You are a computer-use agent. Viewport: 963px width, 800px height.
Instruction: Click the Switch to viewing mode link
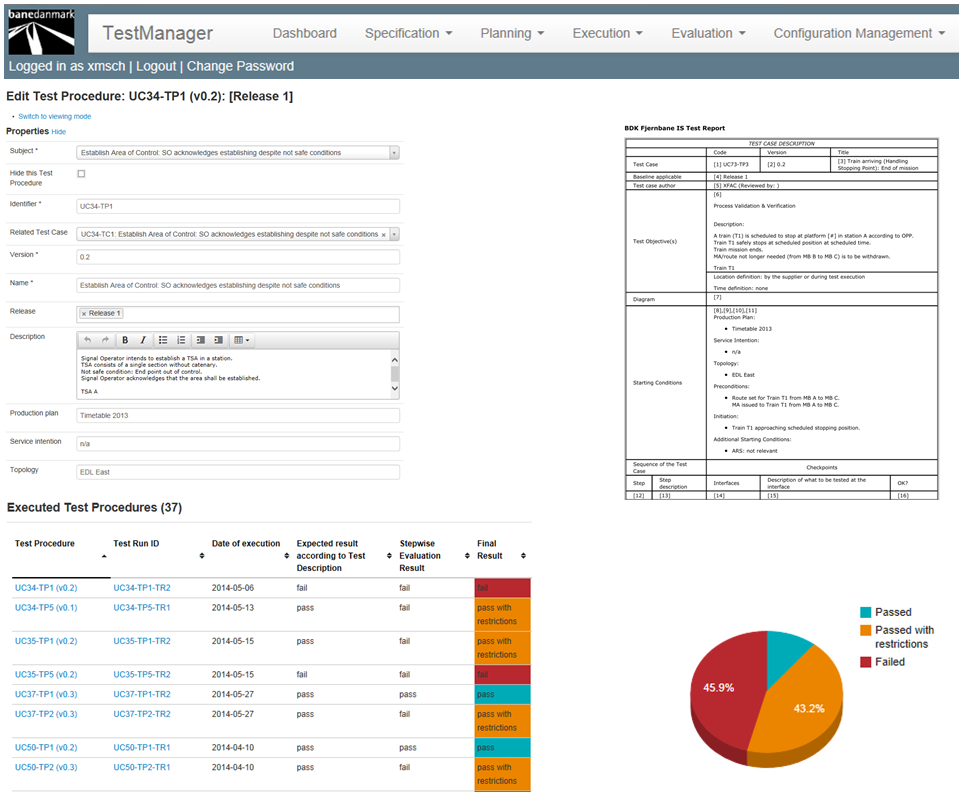(54, 117)
